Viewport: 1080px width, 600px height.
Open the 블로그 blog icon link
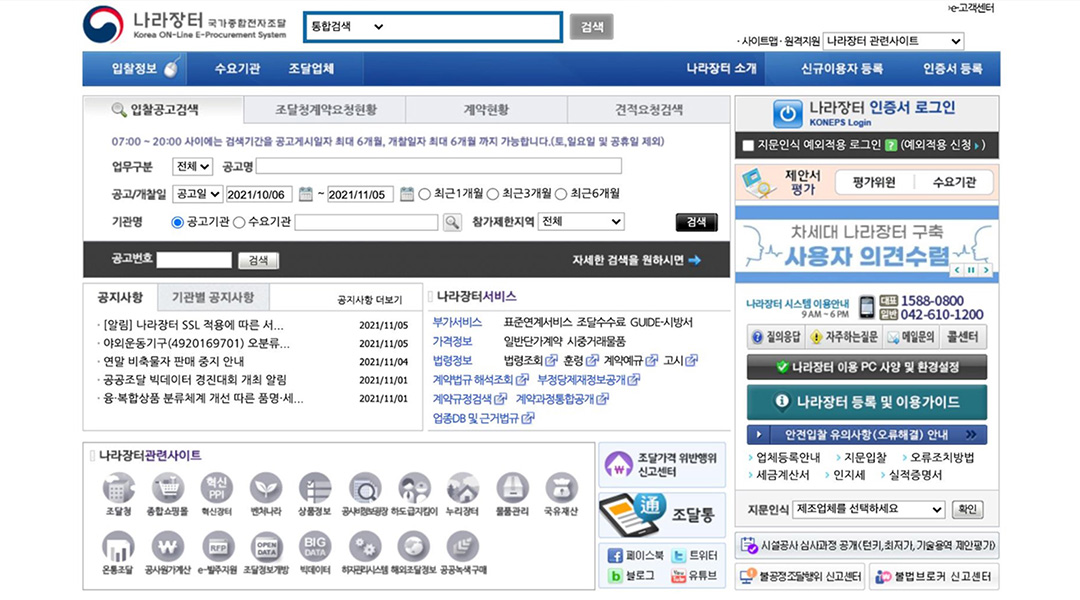[x=615, y=576]
